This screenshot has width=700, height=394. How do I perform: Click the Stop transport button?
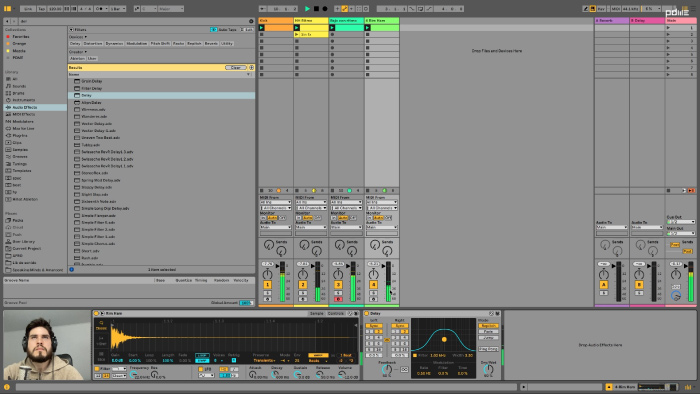pyautogui.click(x=316, y=8)
